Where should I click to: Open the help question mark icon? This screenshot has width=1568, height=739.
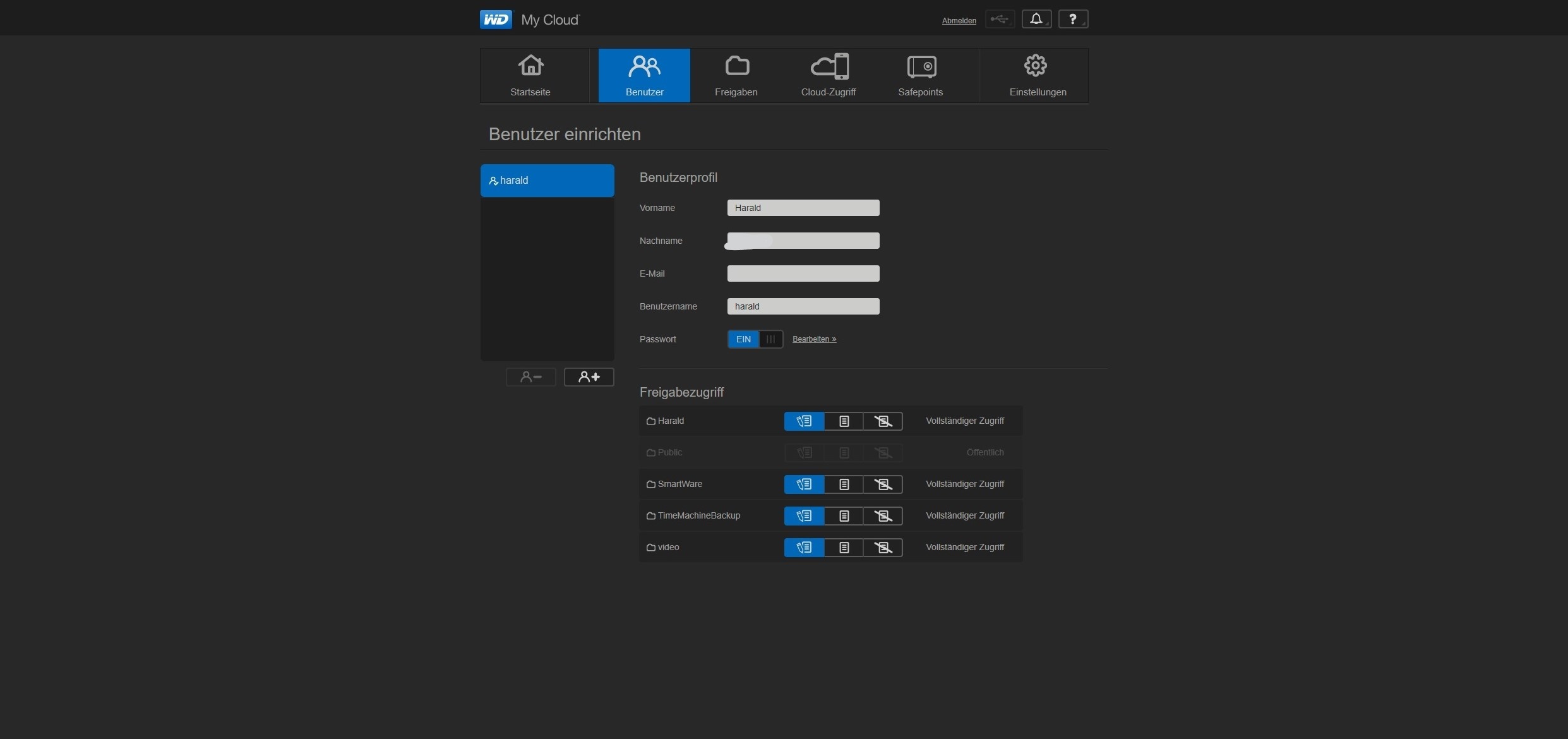click(x=1073, y=20)
